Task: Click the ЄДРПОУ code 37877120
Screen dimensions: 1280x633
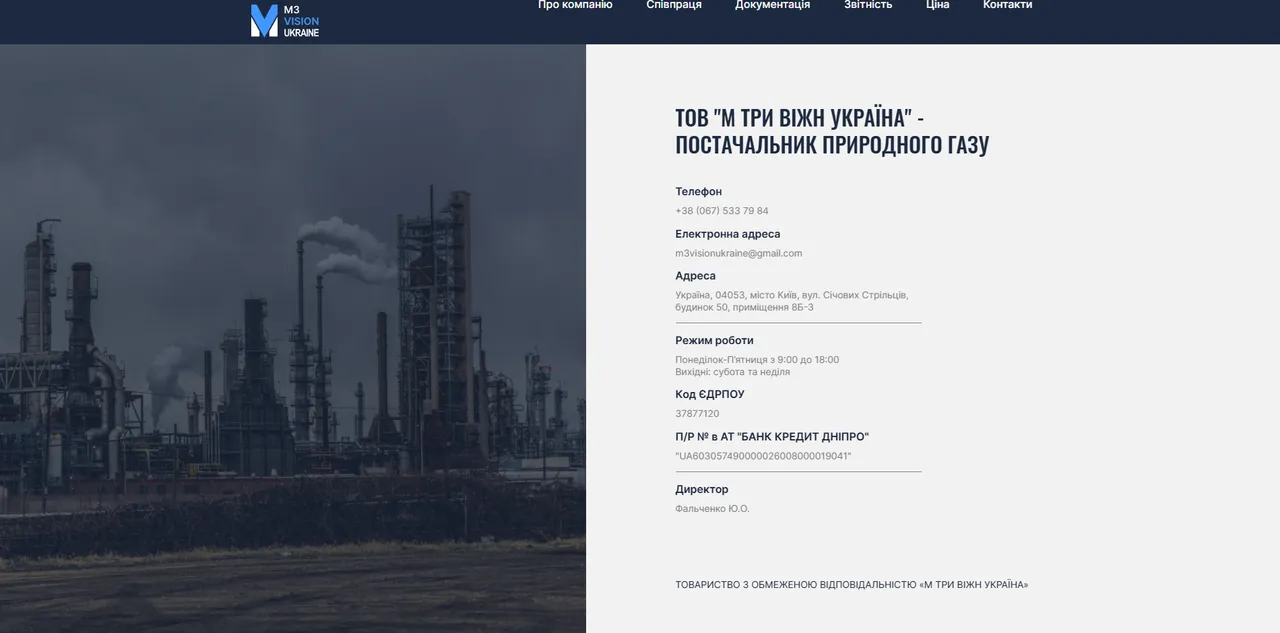Action: coord(697,414)
